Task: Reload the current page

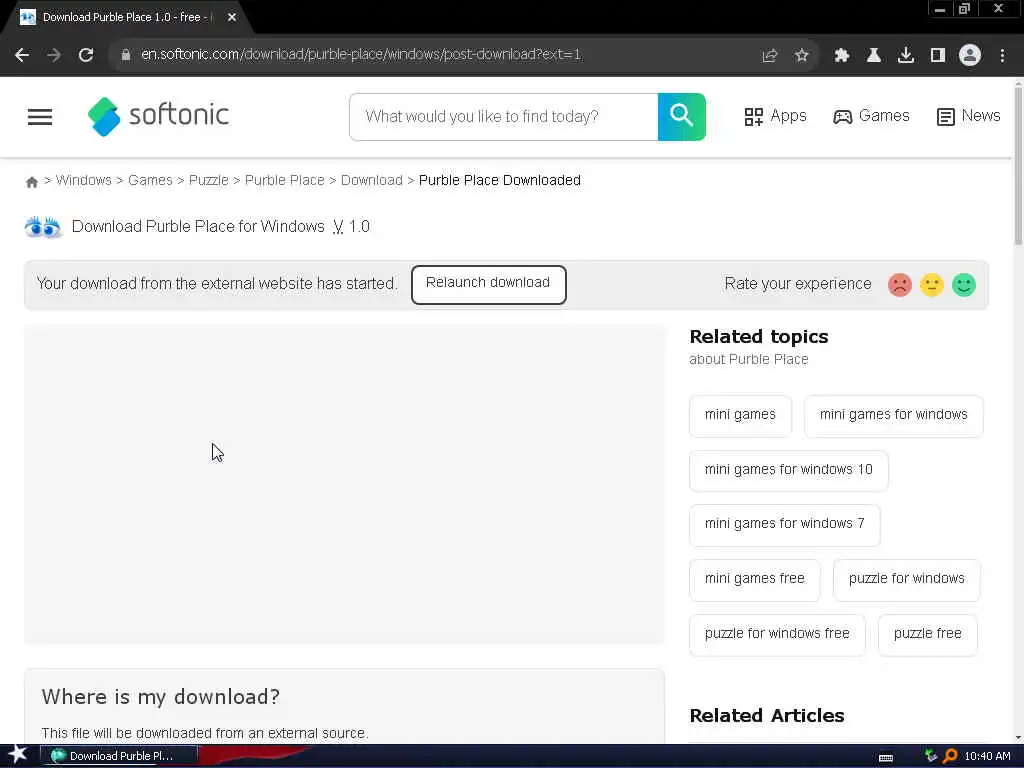Action: pyautogui.click(x=86, y=56)
